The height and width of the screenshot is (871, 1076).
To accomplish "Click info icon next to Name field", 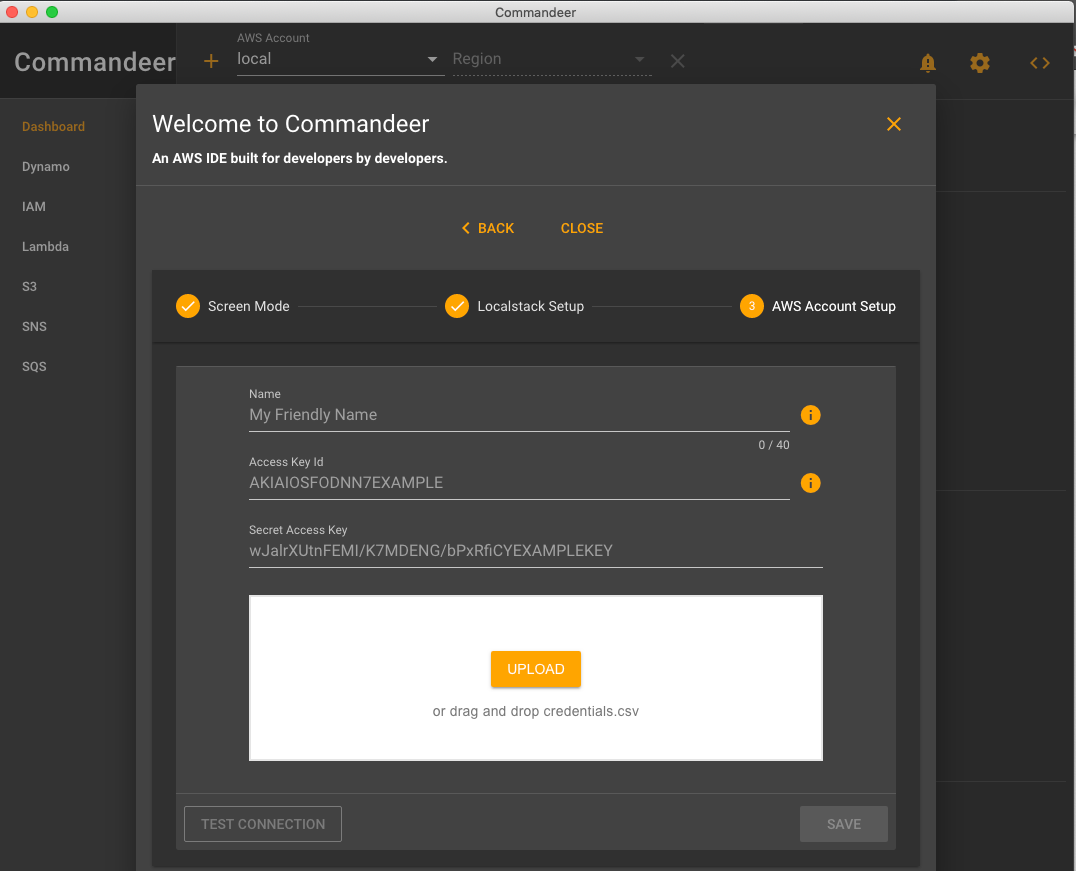I will click(810, 415).
